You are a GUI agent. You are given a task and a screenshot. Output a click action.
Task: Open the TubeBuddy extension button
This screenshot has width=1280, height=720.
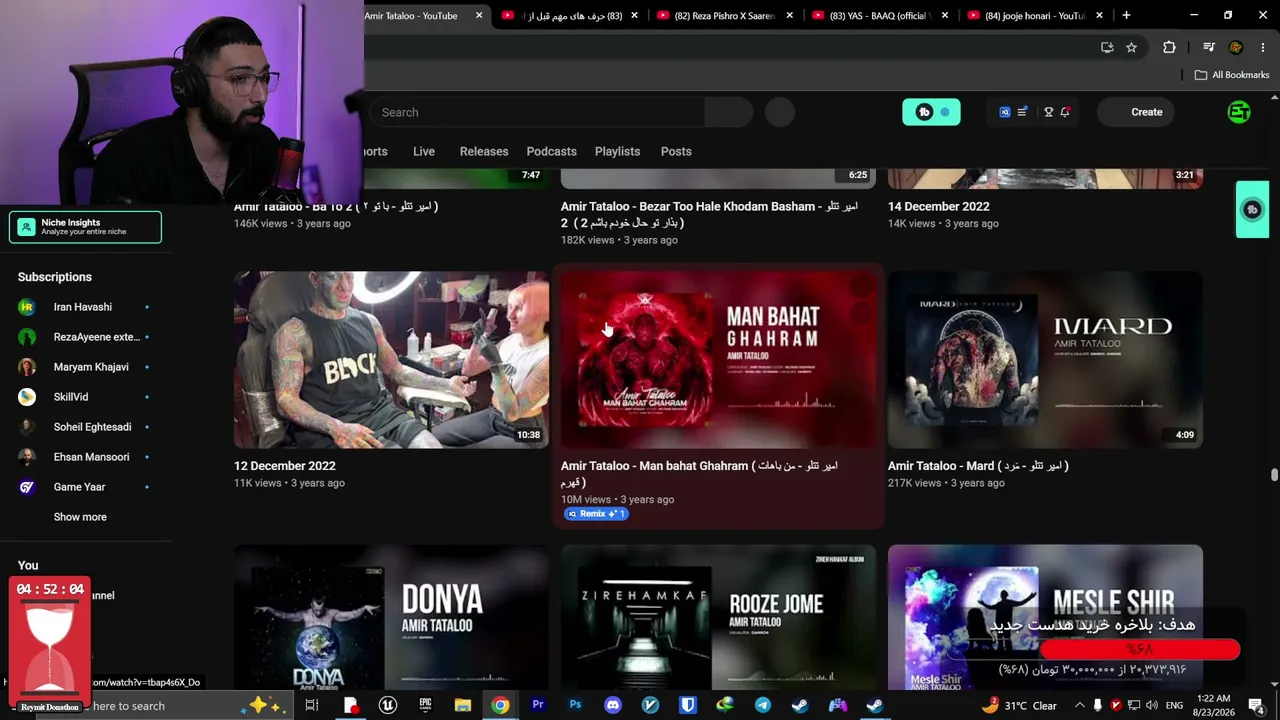pos(931,112)
